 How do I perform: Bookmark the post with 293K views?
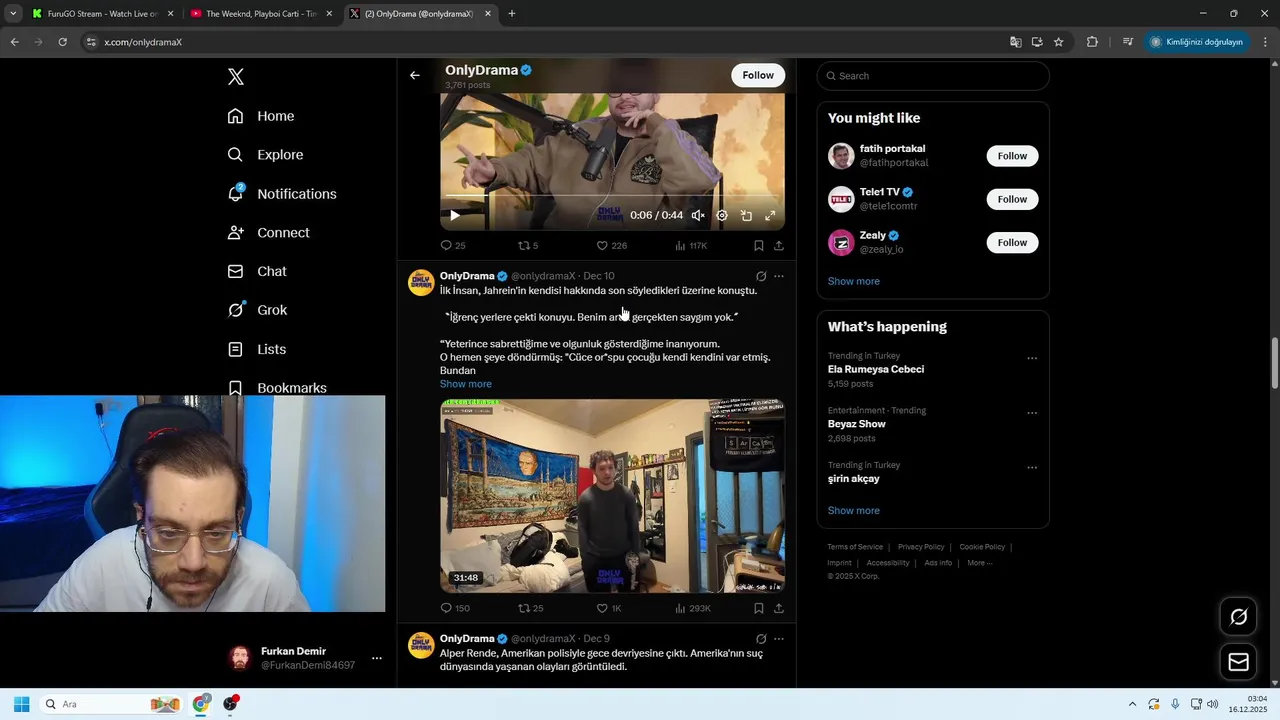pyautogui.click(x=759, y=608)
